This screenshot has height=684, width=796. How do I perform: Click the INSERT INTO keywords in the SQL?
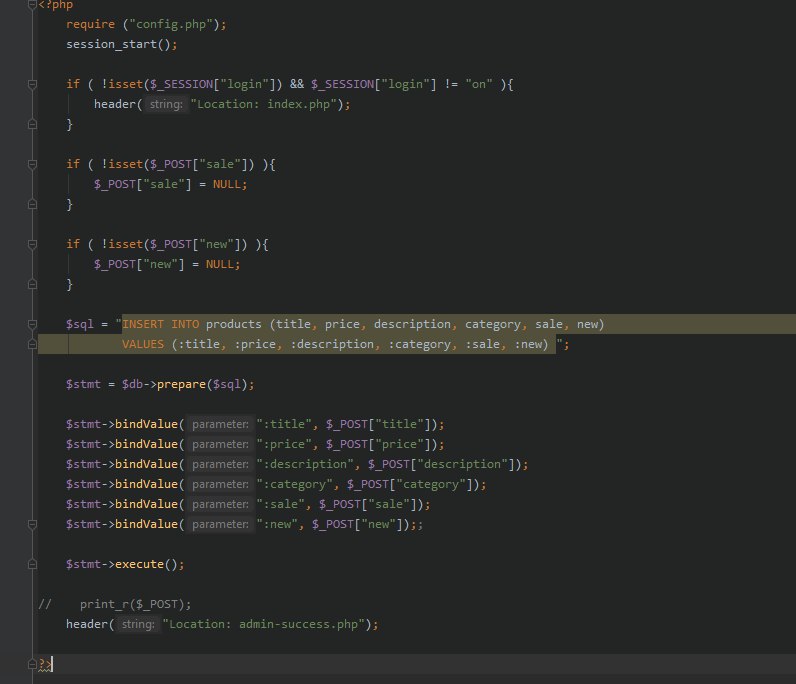pos(160,324)
